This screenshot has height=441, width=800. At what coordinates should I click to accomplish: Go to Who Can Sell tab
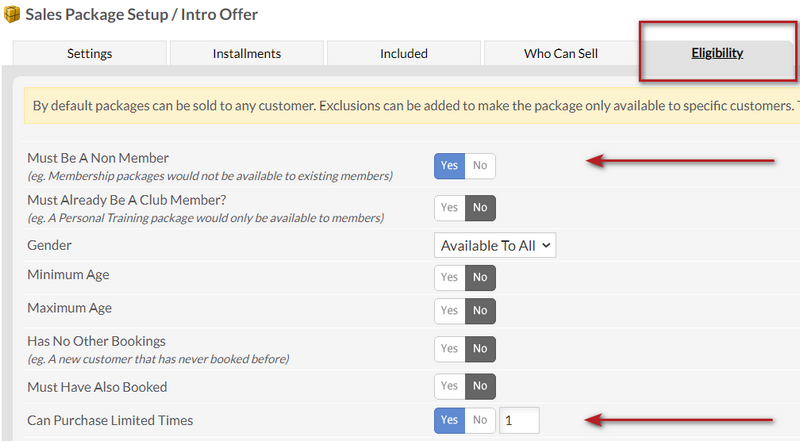(561, 53)
